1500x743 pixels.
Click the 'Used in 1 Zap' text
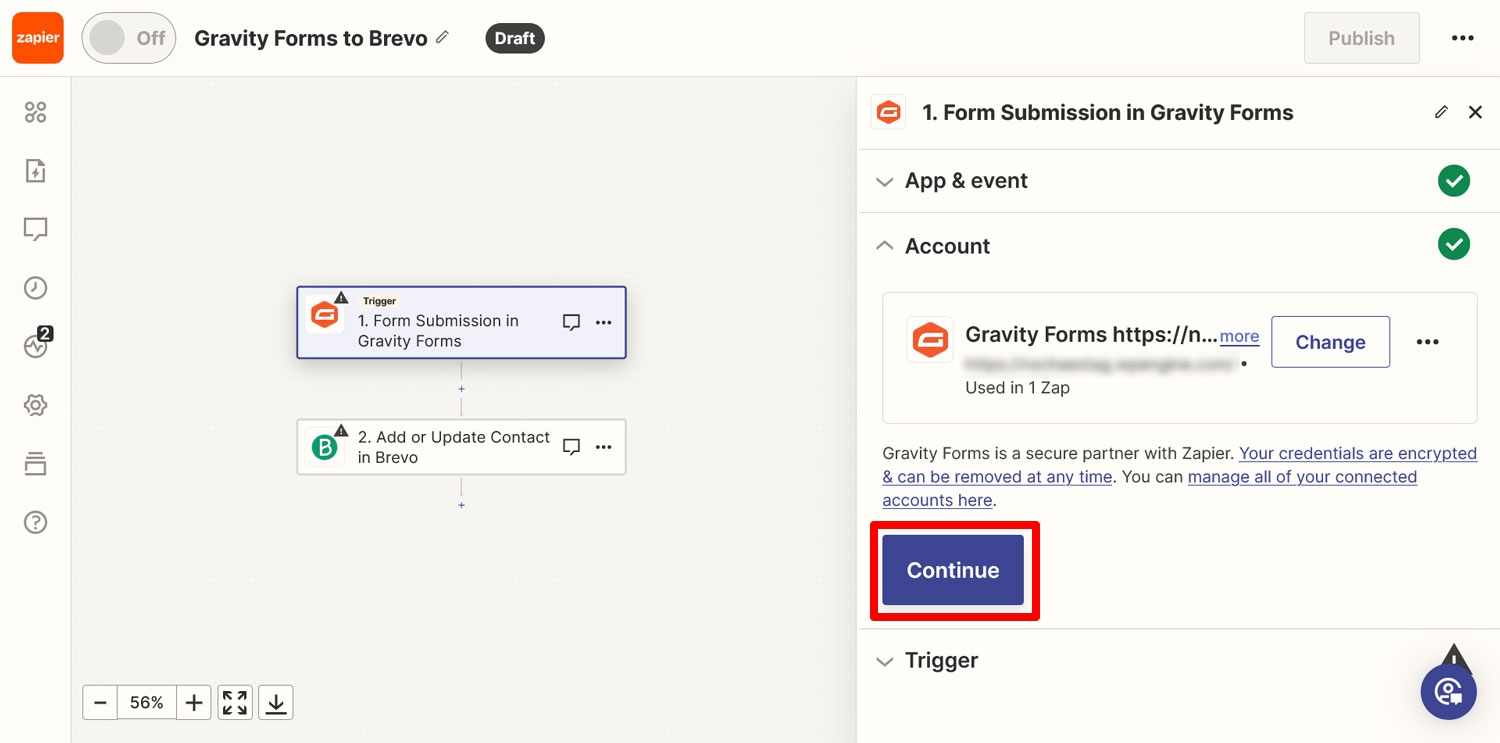(1017, 388)
